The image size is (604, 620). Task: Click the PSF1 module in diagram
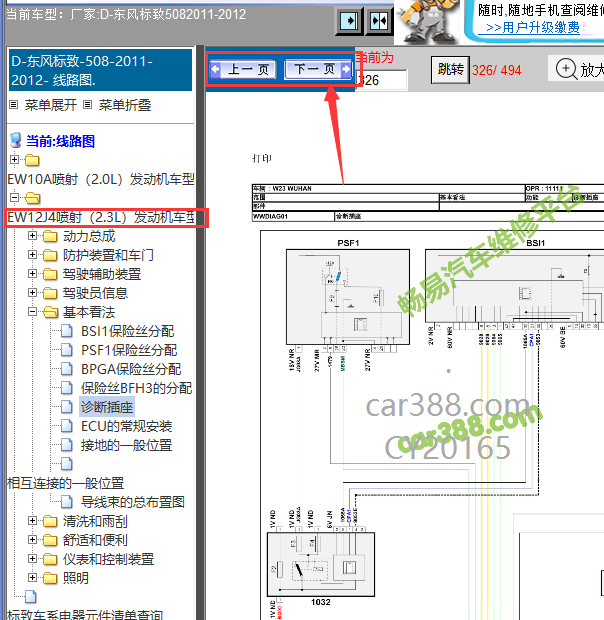pyautogui.click(x=348, y=297)
